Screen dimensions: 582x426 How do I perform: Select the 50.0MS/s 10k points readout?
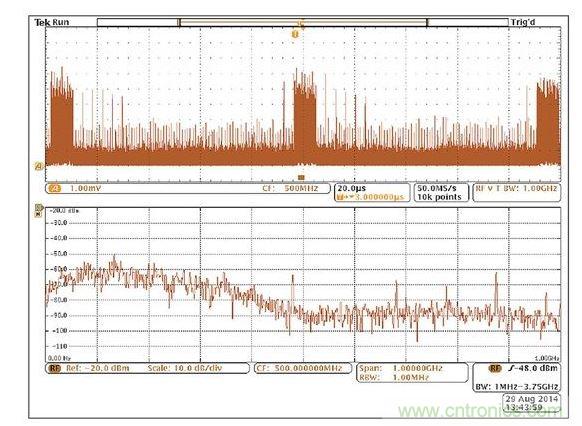(x=439, y=193)
